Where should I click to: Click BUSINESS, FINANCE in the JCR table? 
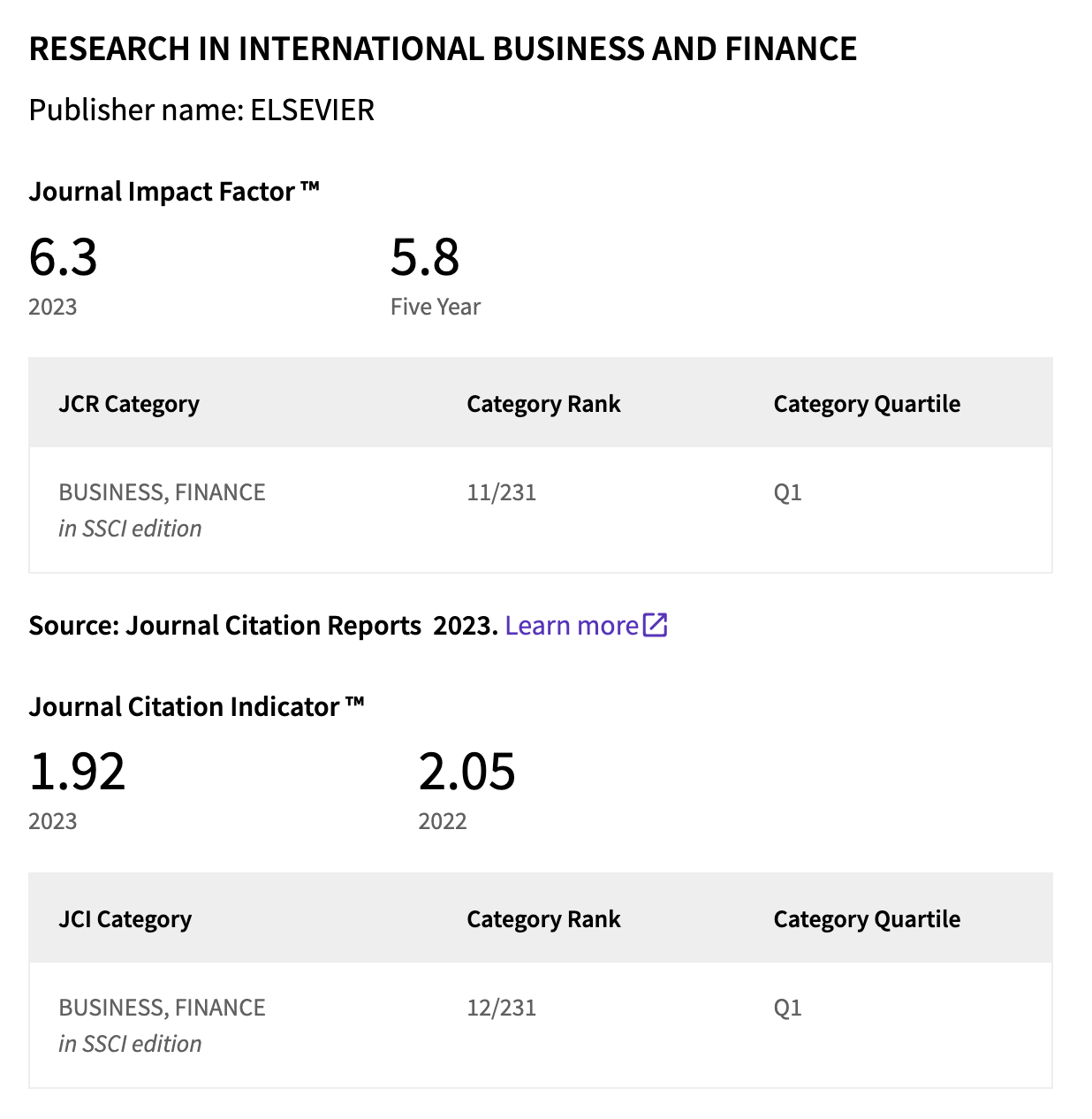click(163, 492)
